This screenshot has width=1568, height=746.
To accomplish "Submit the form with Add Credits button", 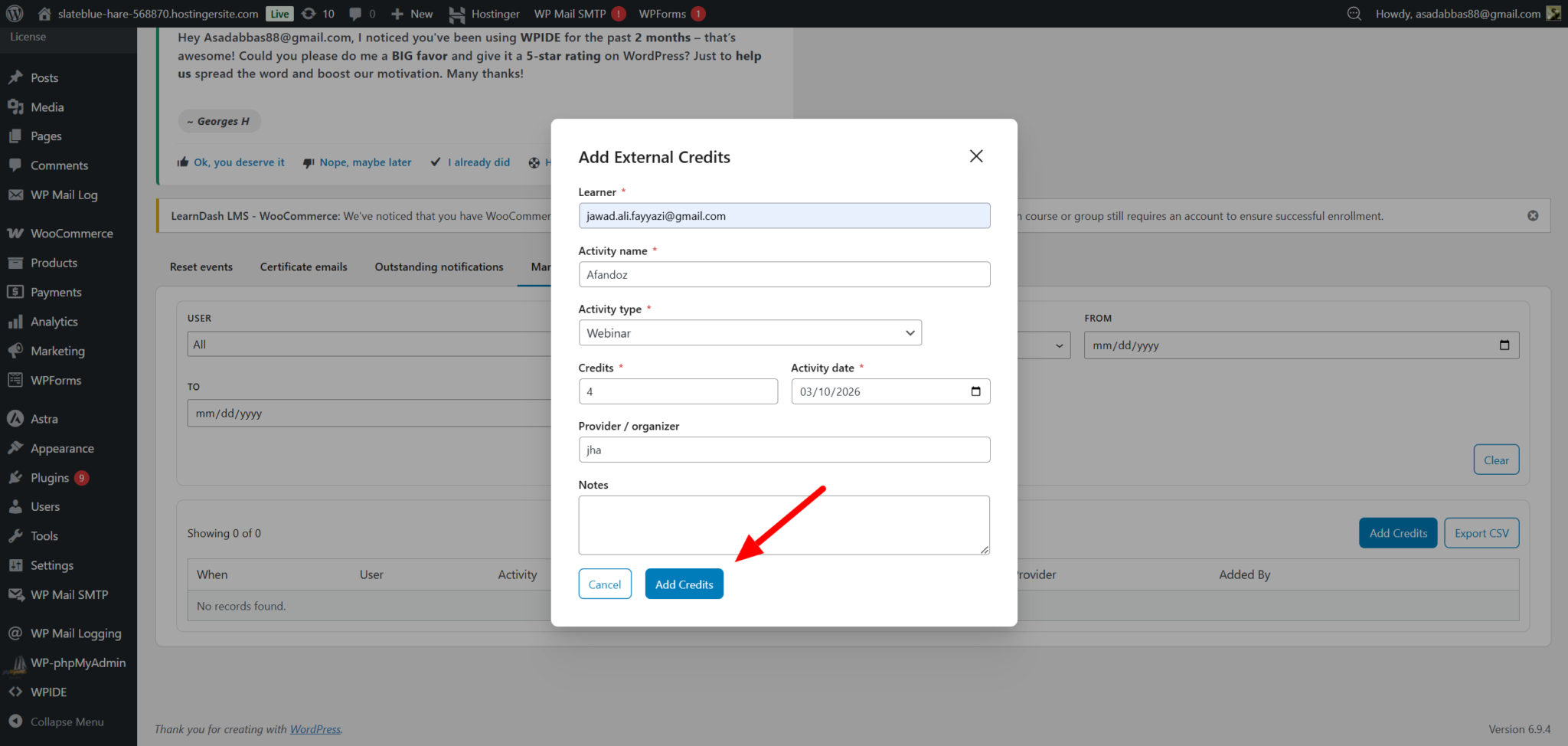I will (x=684, y=584).
